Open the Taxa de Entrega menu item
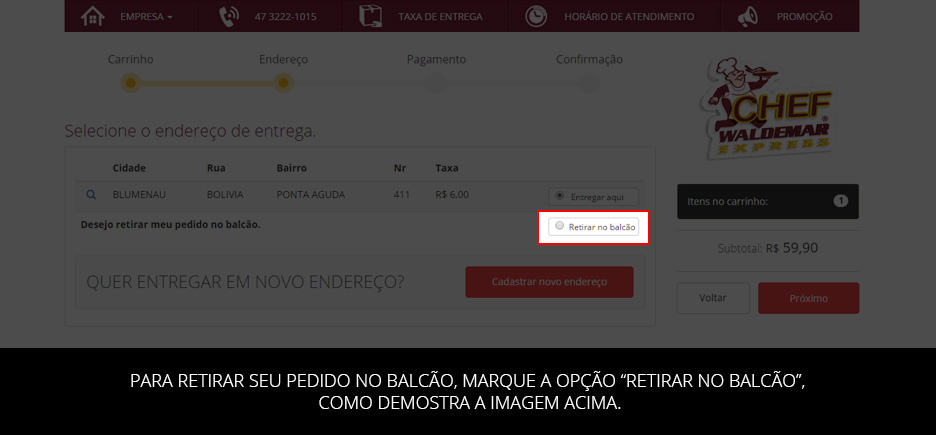936x435 pixels. [x=441, y=17]
